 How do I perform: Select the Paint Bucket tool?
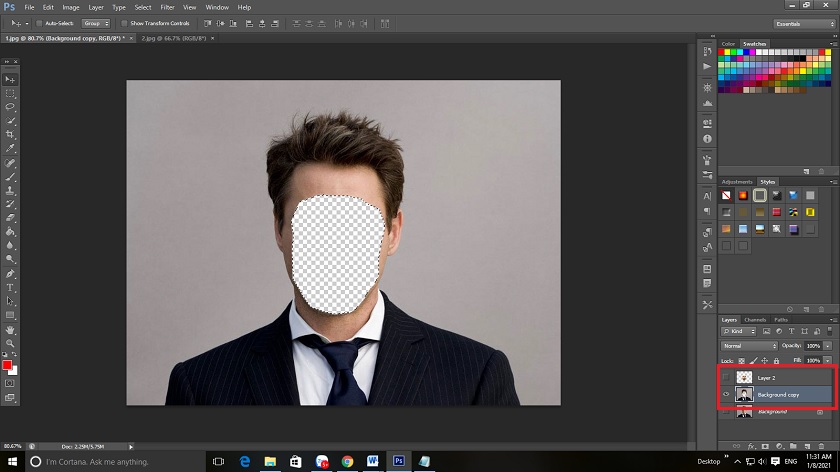tap(10, 232)
